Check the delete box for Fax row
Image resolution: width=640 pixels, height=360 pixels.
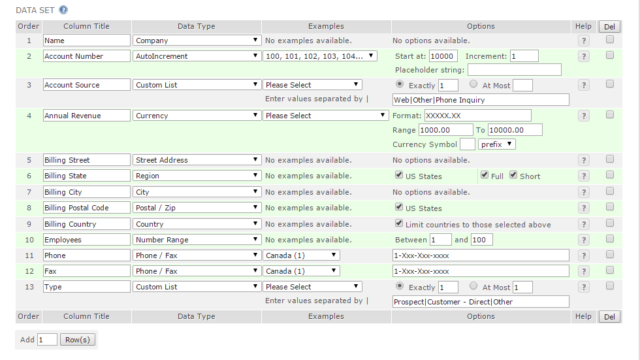pos(610,270)
